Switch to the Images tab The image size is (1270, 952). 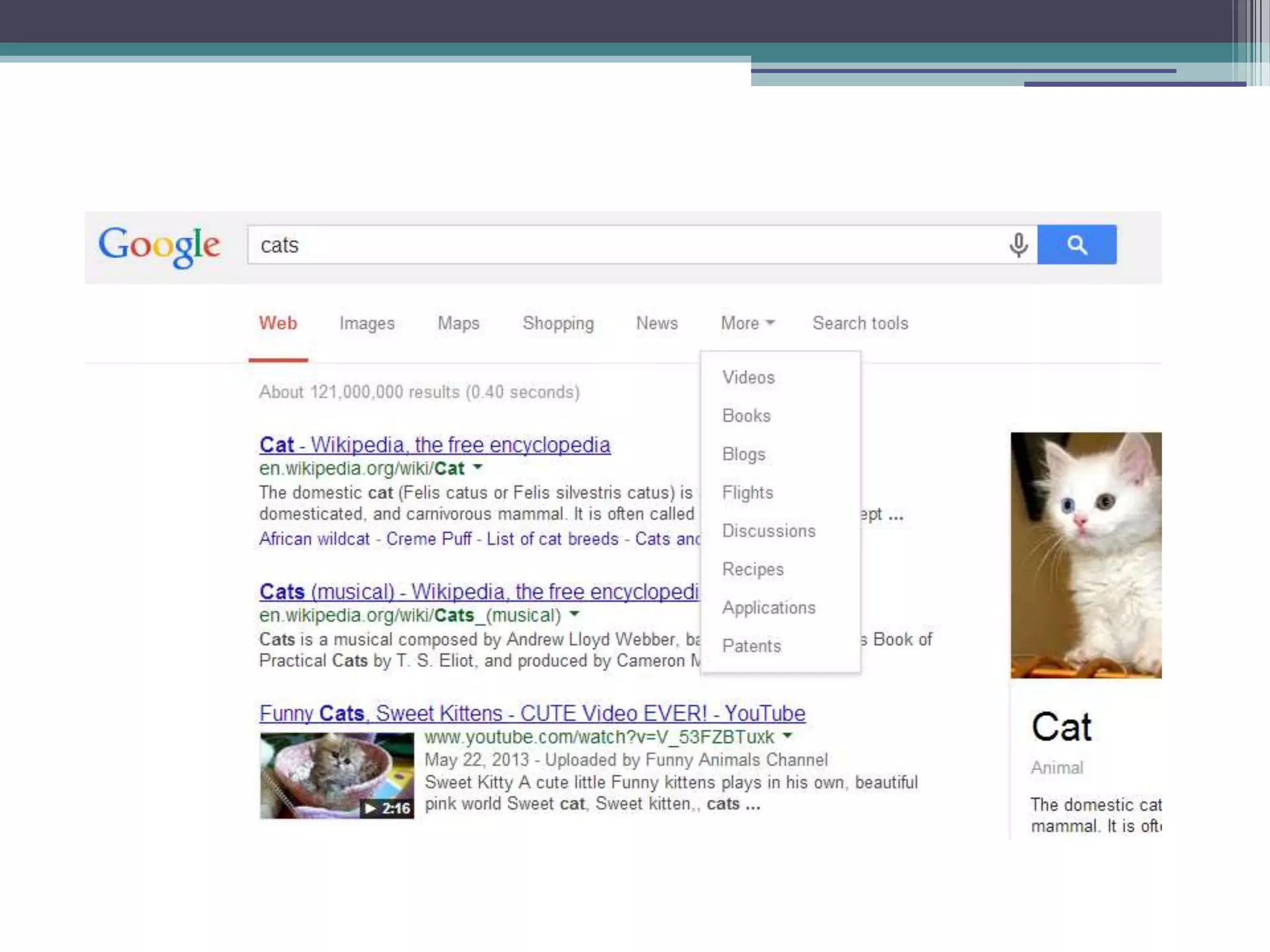367,324
